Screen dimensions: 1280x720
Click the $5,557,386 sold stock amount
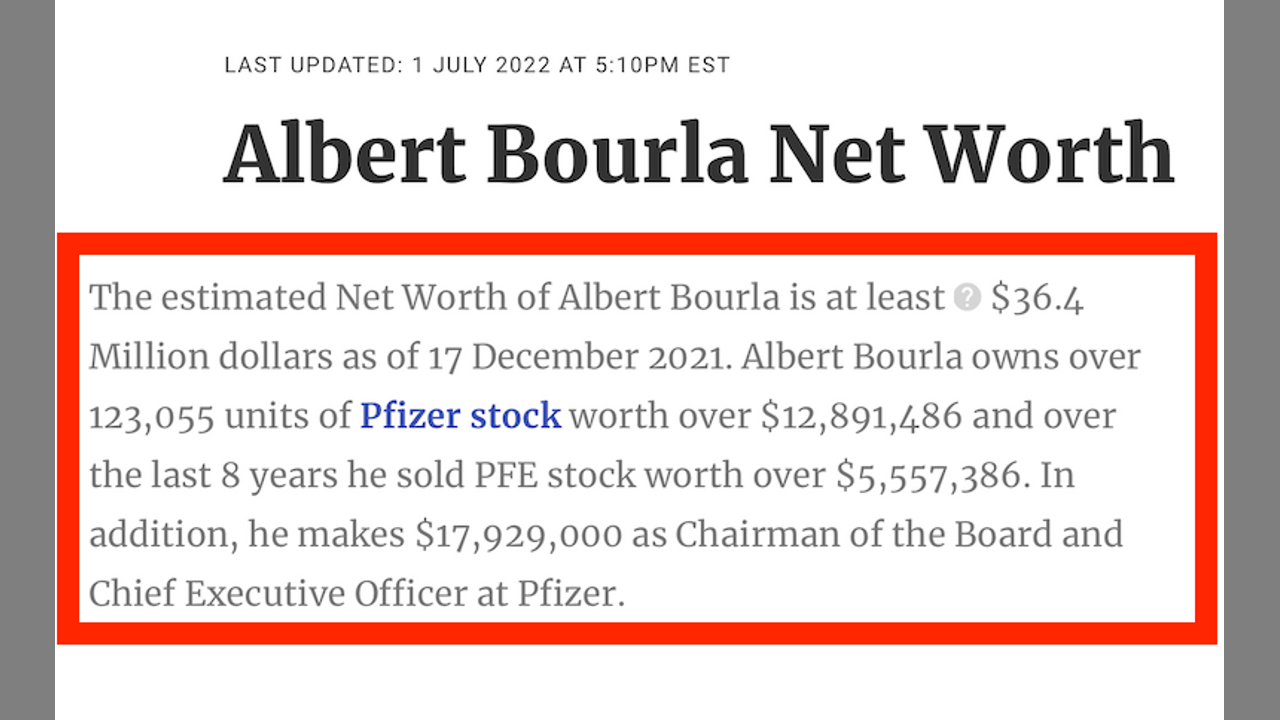coord(931,475)
